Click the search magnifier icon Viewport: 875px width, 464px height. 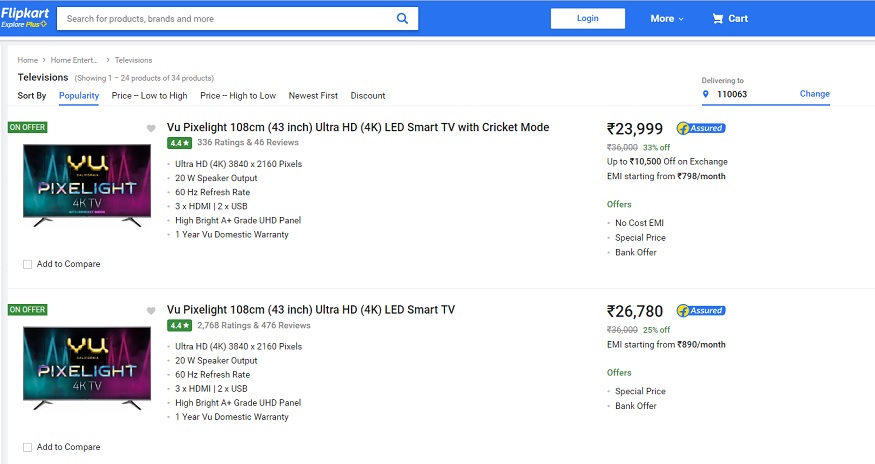tap(402, 18)
